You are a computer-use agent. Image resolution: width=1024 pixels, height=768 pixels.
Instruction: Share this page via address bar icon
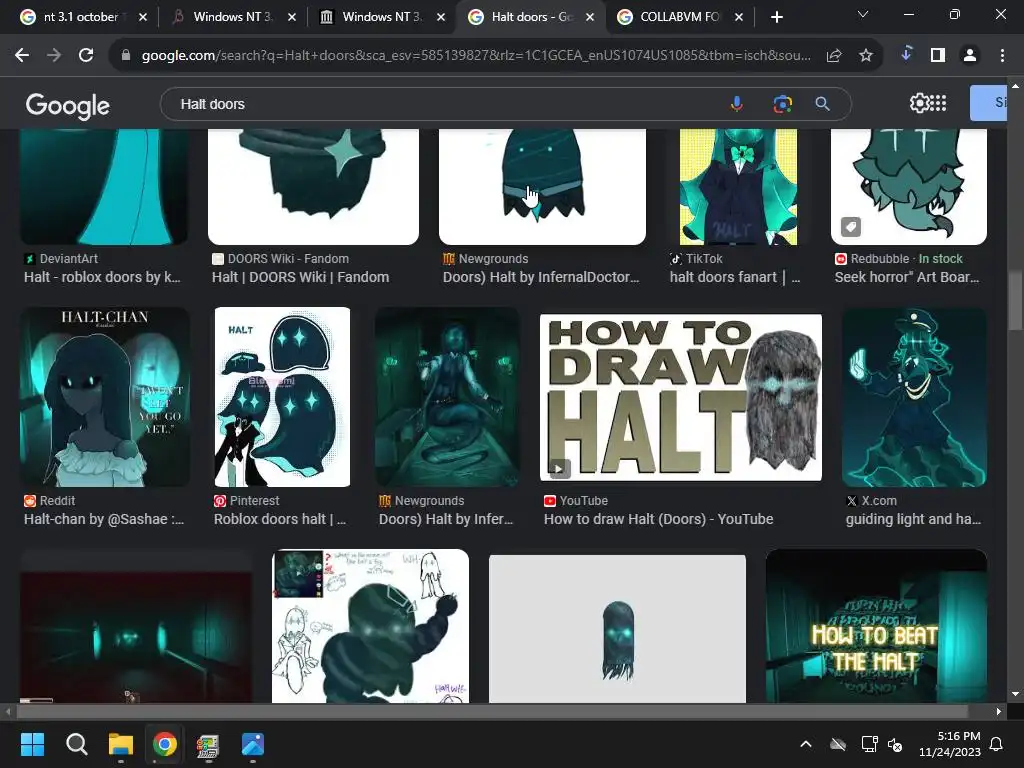tap(834, 56)
